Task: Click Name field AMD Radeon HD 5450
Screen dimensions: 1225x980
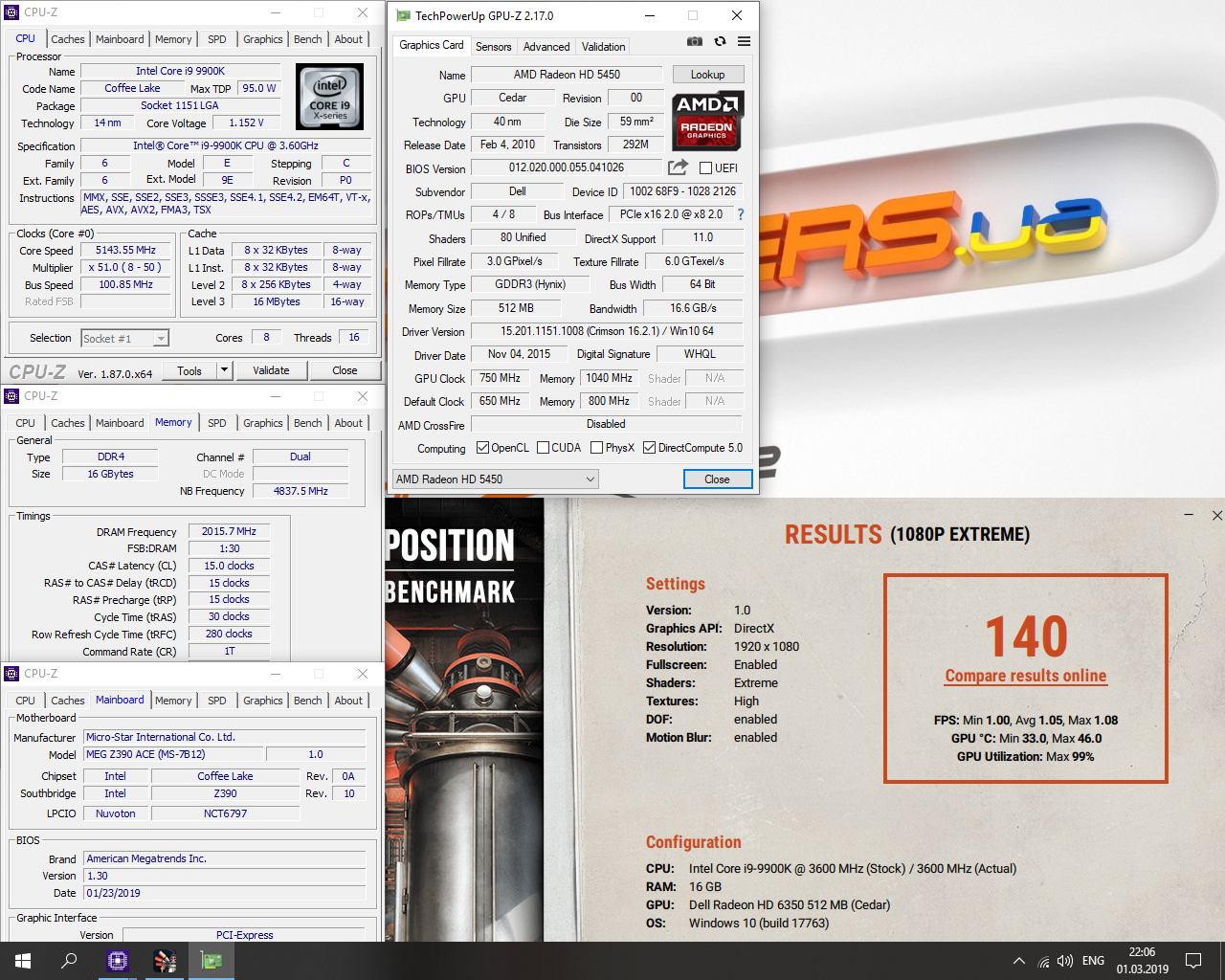Action: click(x=567, y=75)
